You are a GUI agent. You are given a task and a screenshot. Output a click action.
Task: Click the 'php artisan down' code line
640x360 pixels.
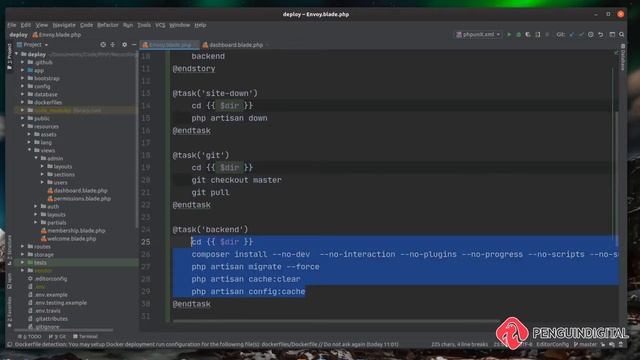229,118
